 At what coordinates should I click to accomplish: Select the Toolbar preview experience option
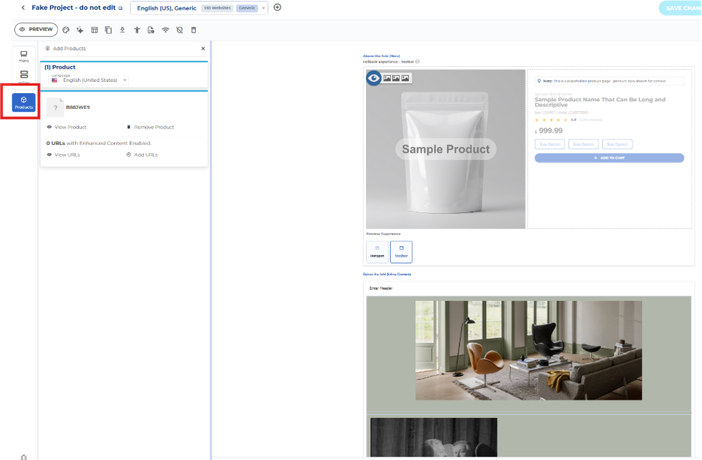tap(401, 252)
